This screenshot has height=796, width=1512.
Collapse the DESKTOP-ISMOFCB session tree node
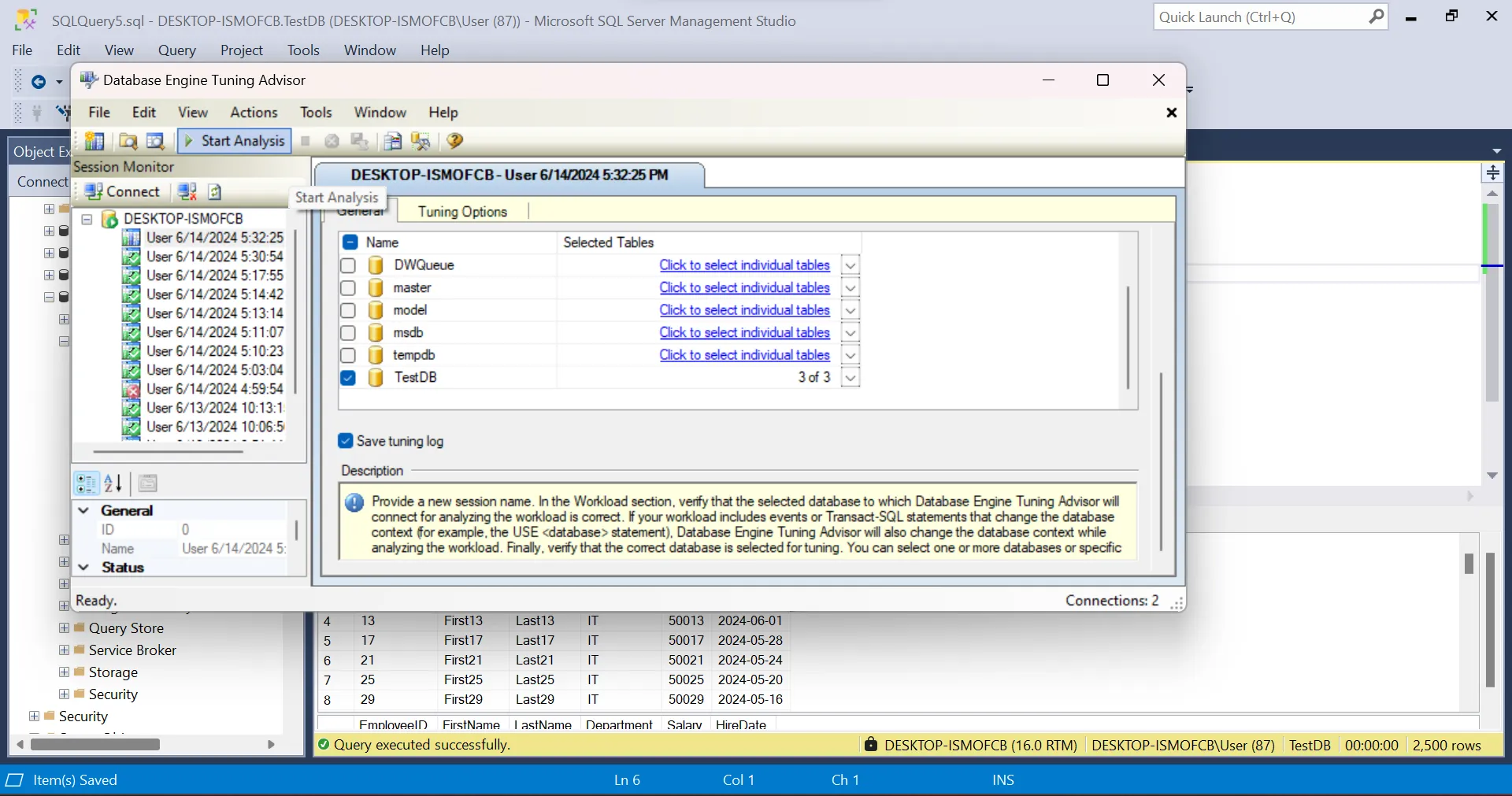(x=87, y=219)
